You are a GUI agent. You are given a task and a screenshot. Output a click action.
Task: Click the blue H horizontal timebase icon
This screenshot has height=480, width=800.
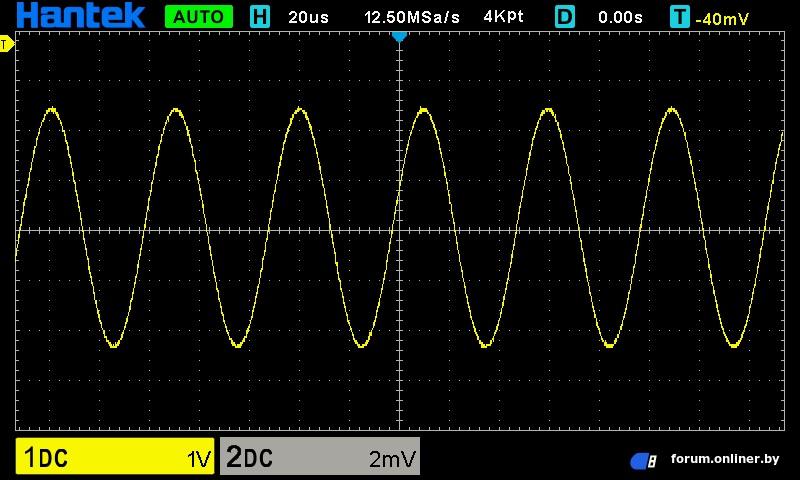point(260,16)
